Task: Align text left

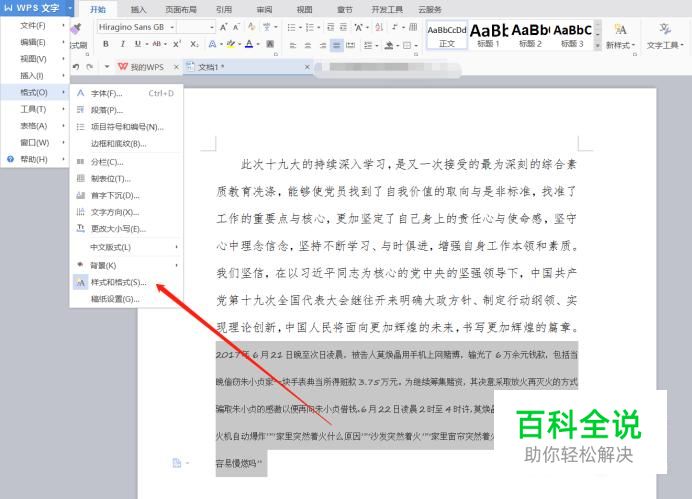Action: (x=293, y=45)
